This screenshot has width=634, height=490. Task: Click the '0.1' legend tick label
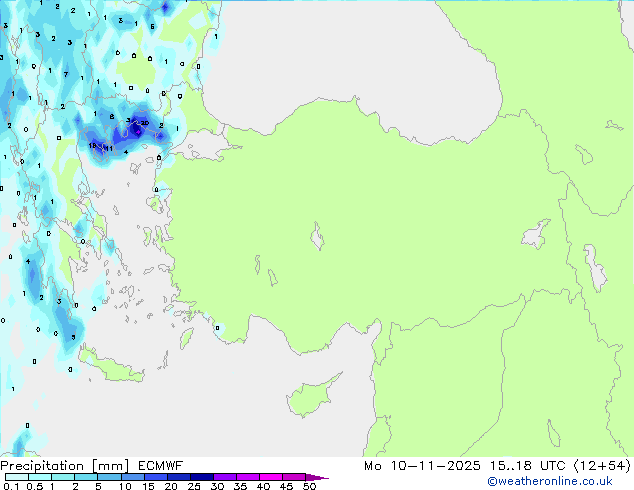click(x=11, y=486)
